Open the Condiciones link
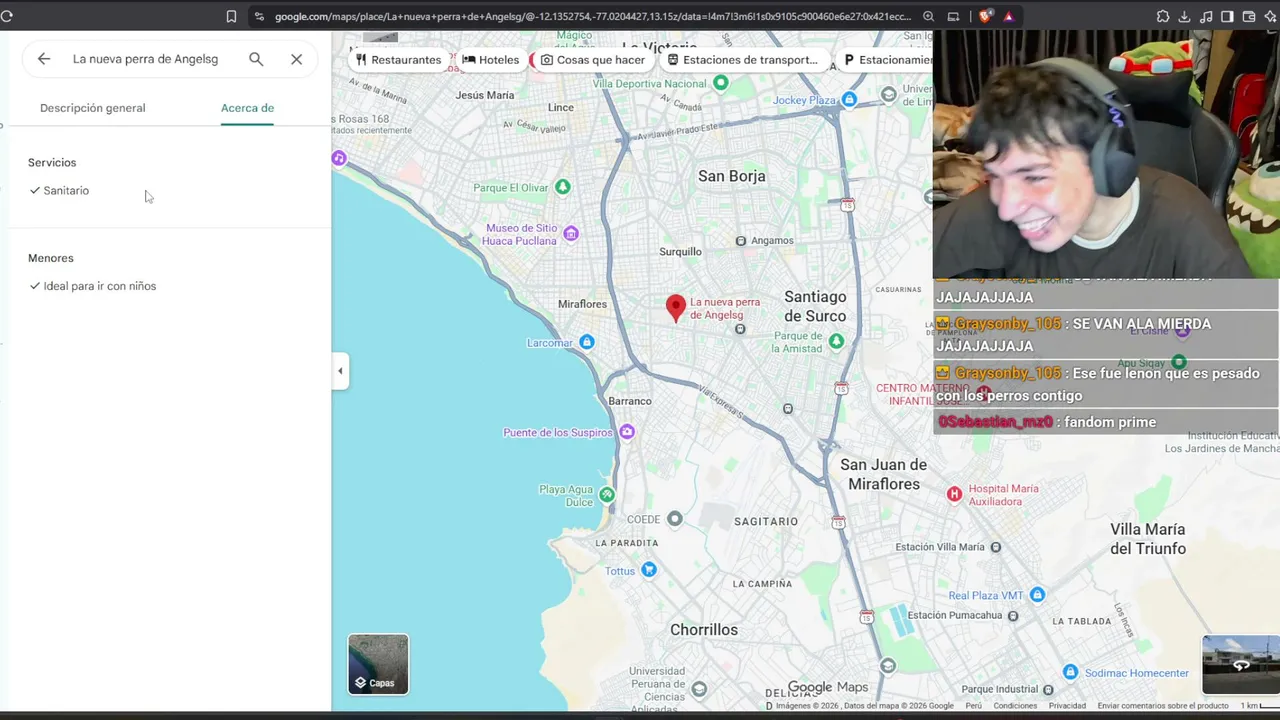 [1015, 706]
